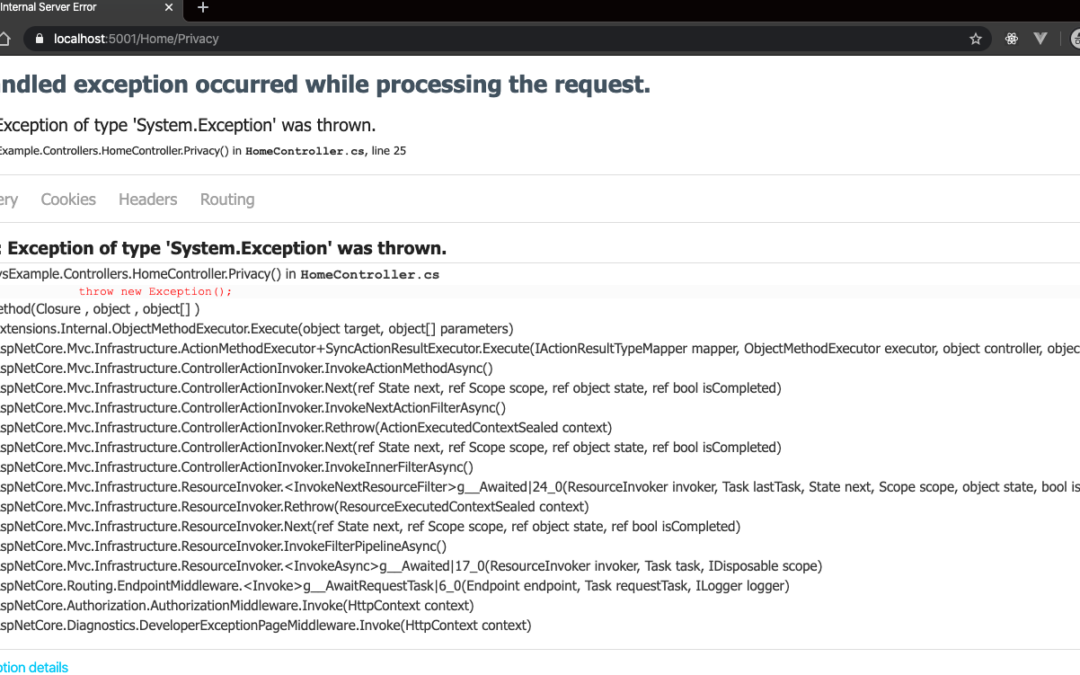The height and width of the screenshot is (675, 1080).
Task: Bookmark this page with the star icon
Action: (x=975, y=39)
